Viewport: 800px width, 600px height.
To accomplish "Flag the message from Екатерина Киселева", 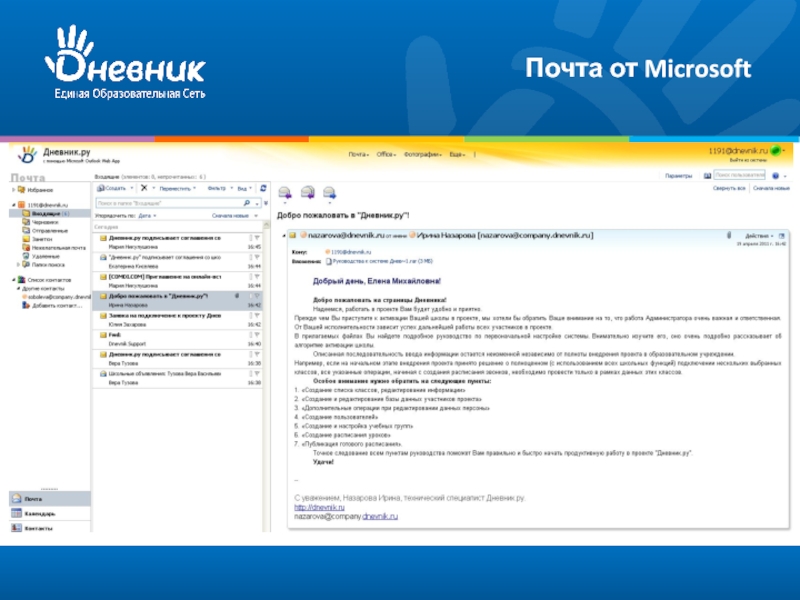I will click(x=257, y=258).
